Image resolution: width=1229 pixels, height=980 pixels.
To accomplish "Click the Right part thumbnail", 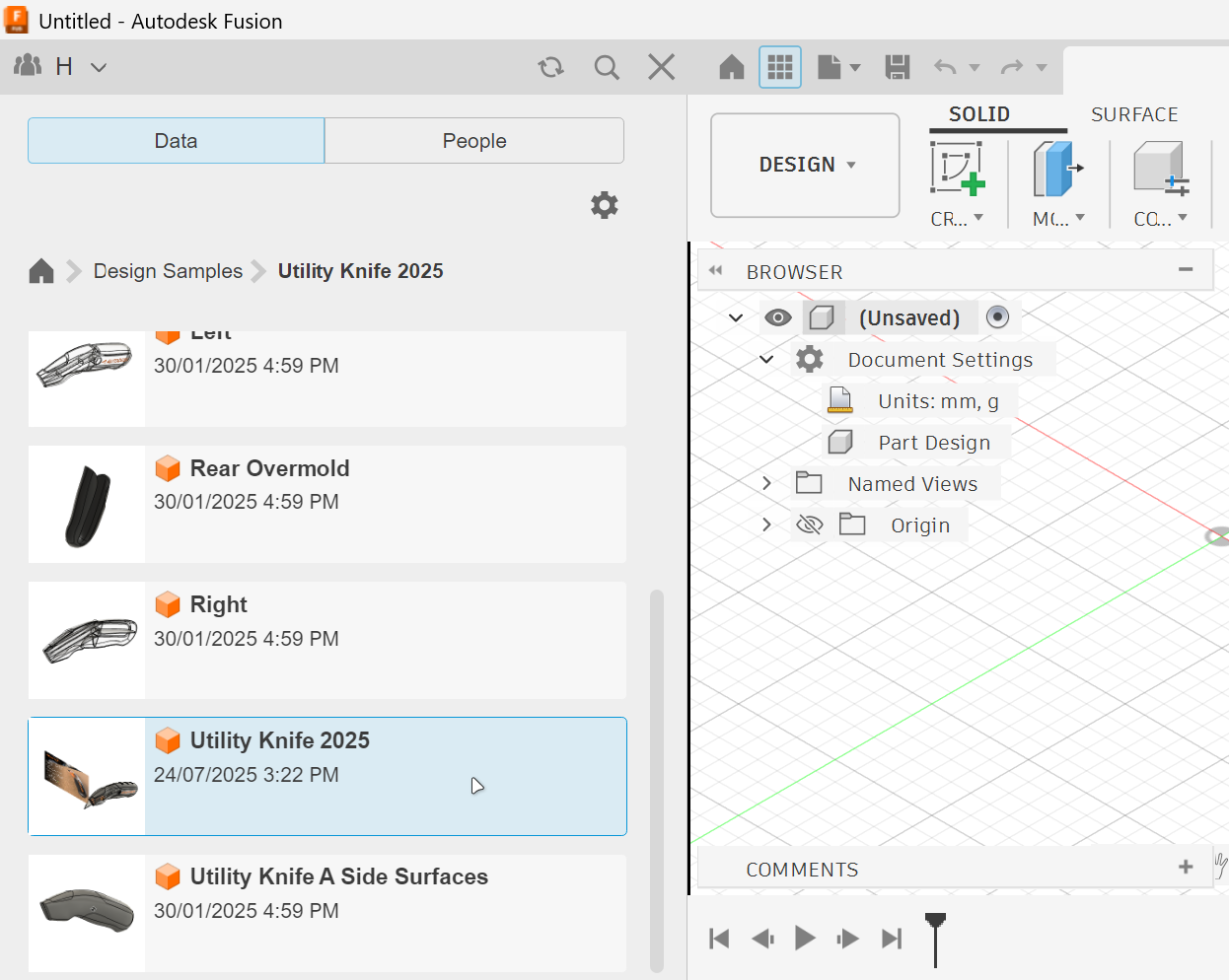I will 87,641.
